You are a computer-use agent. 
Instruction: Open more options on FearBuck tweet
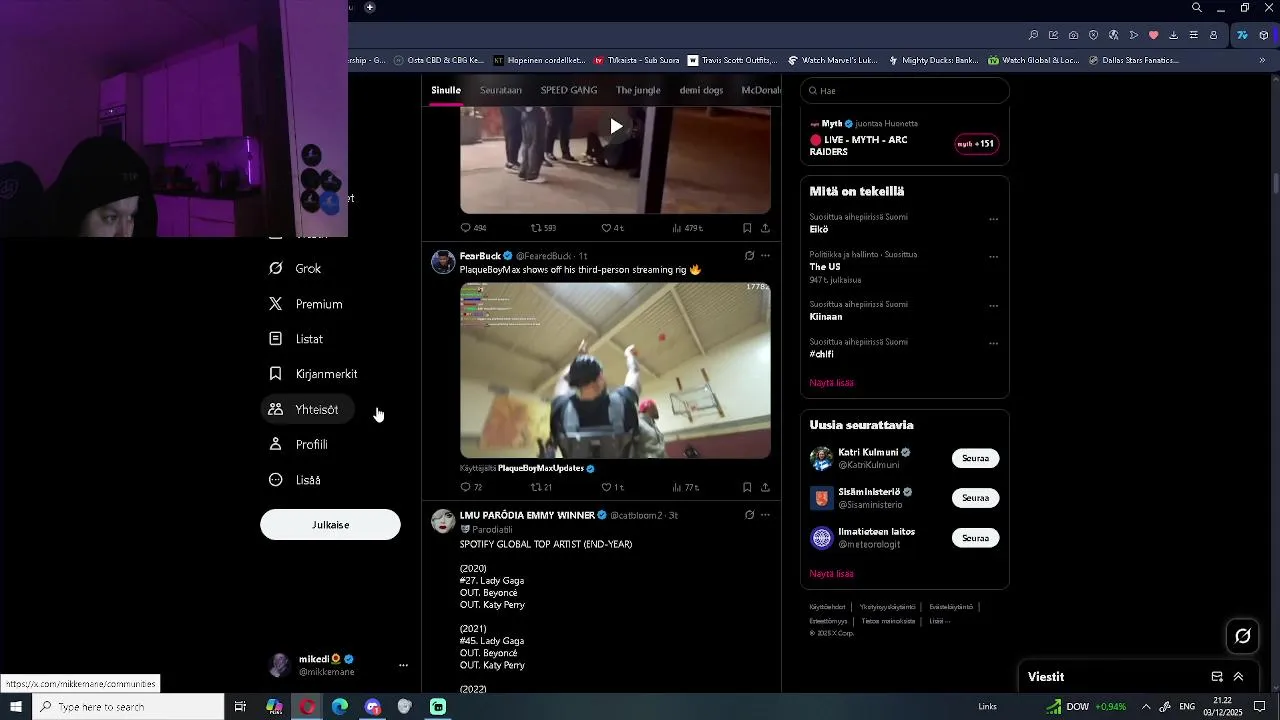[765, 256]
